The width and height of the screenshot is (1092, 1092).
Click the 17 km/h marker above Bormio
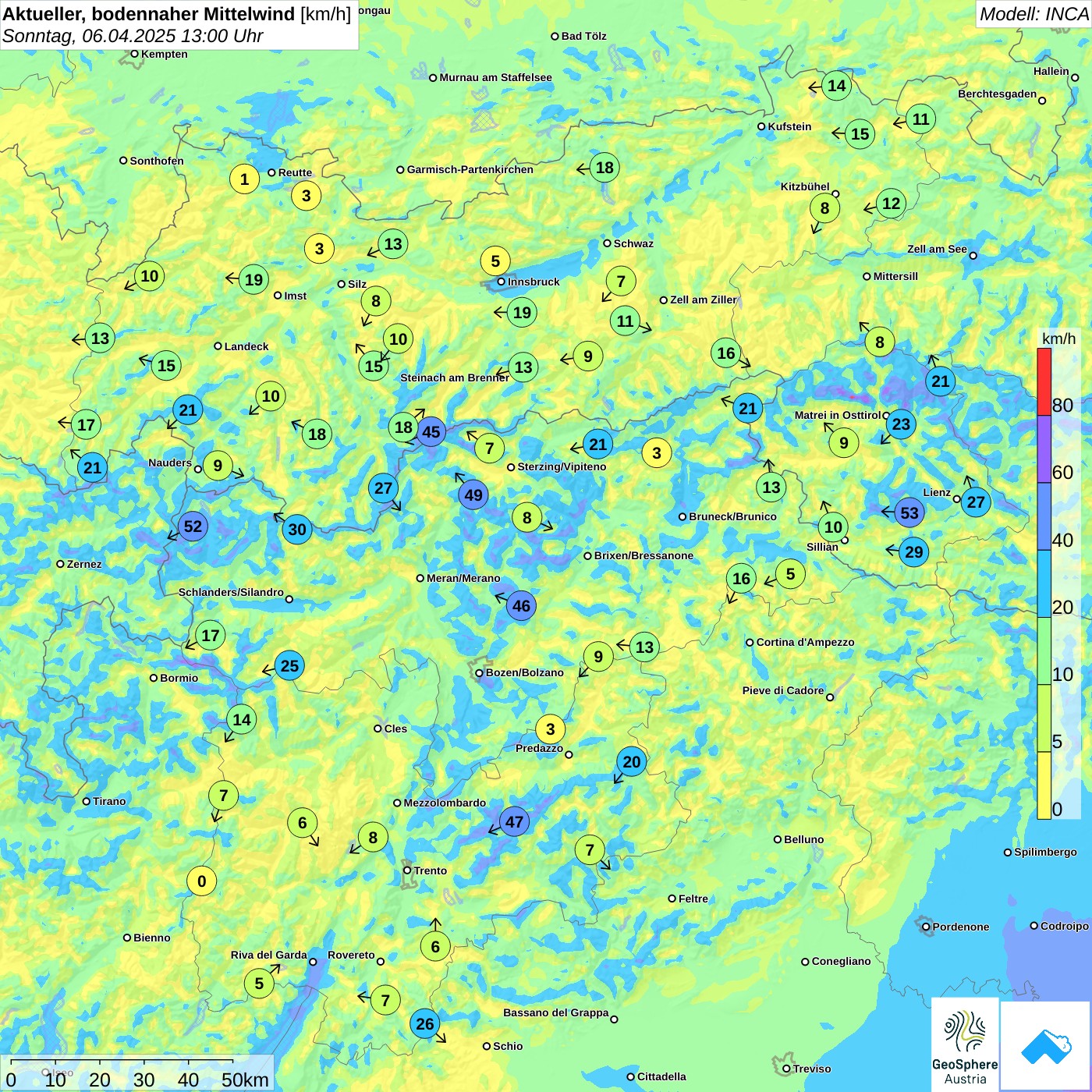pyautogui.click(x=211, y=635)
